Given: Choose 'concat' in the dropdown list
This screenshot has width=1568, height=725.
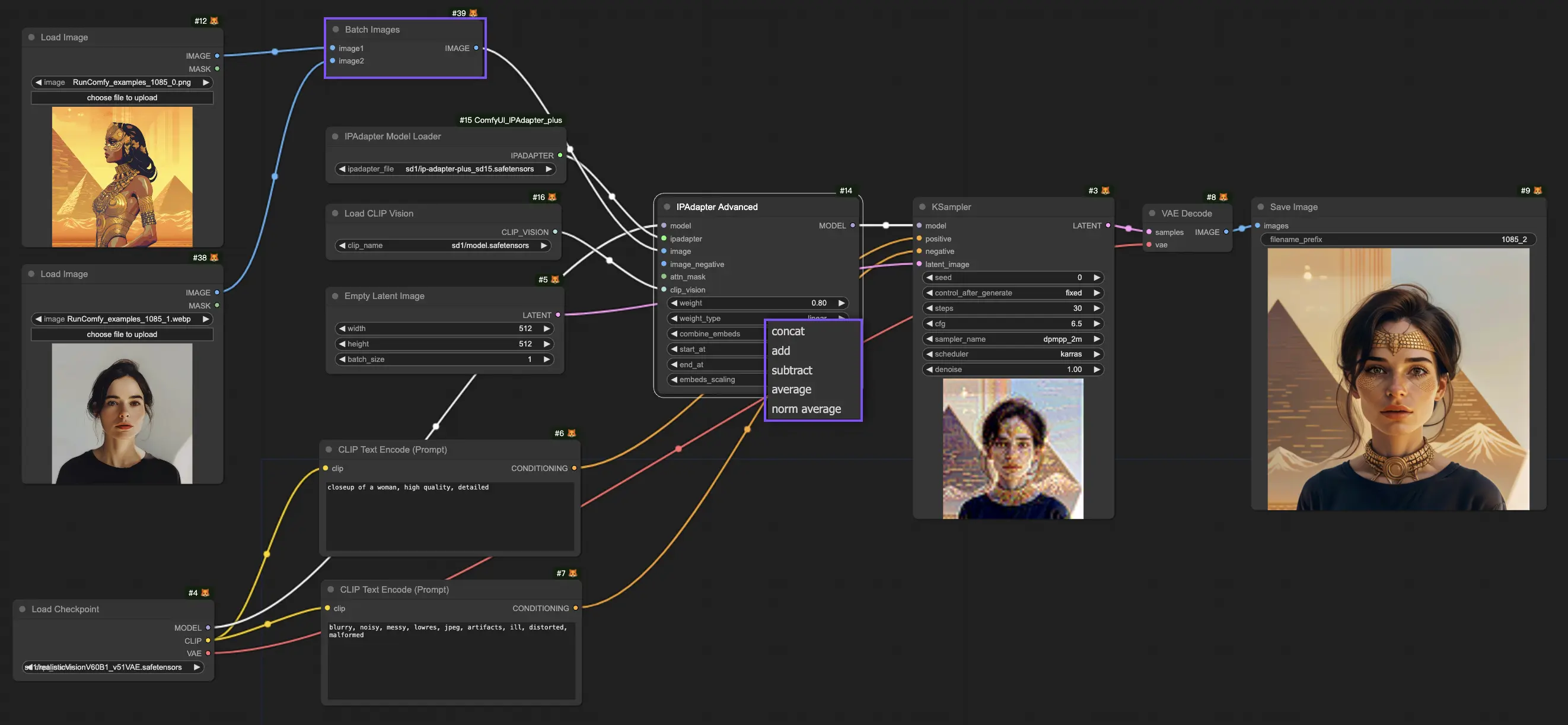Looking at the screenshot, I should 788,331.
